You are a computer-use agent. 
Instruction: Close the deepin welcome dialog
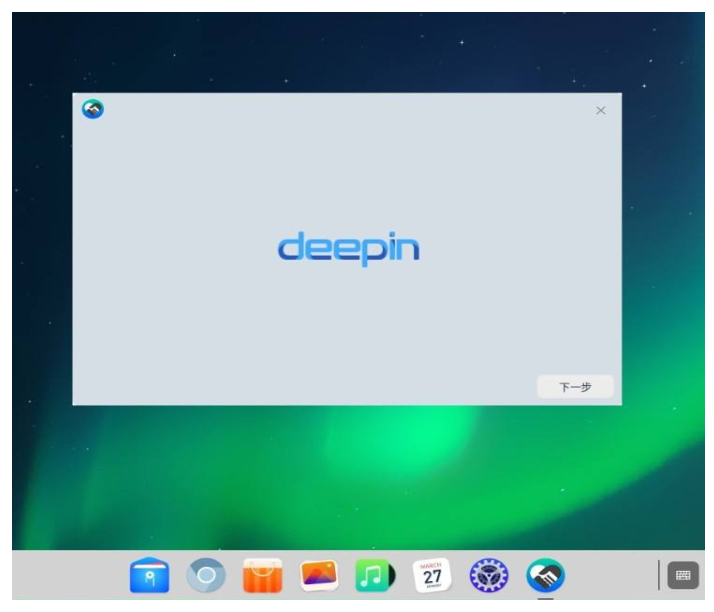click(600, 110)
